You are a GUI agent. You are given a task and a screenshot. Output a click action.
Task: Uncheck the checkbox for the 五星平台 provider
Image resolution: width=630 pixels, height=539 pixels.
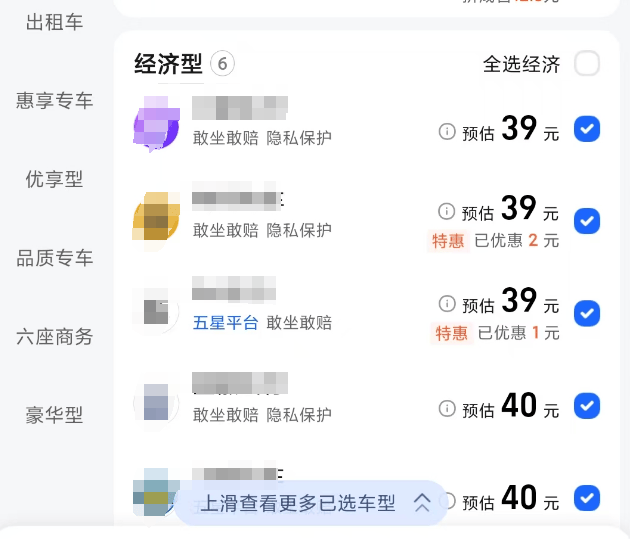(587, 314)
